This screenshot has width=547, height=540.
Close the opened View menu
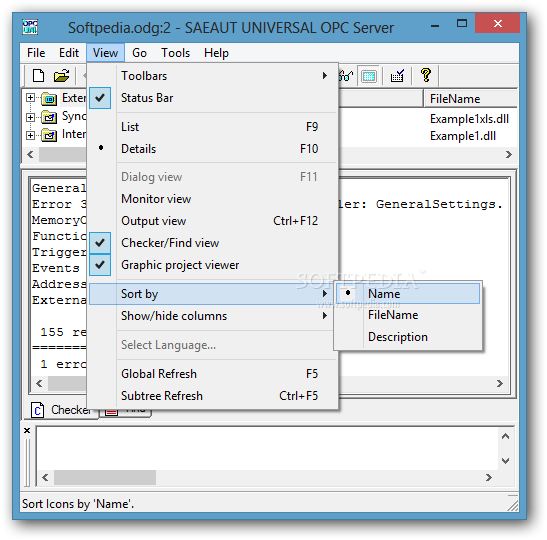pos(105,53)
